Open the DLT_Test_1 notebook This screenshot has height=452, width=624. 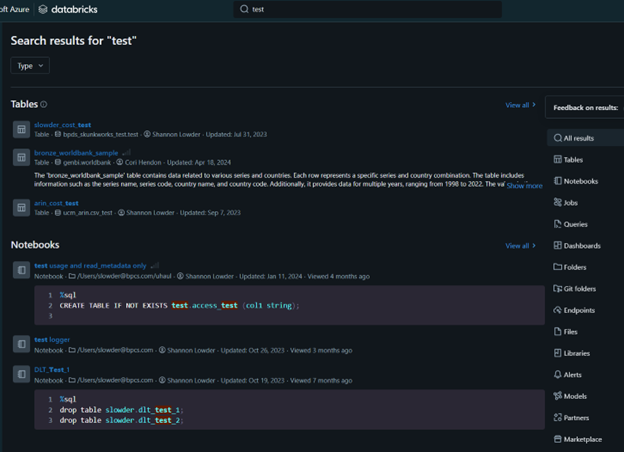[52, 370]
